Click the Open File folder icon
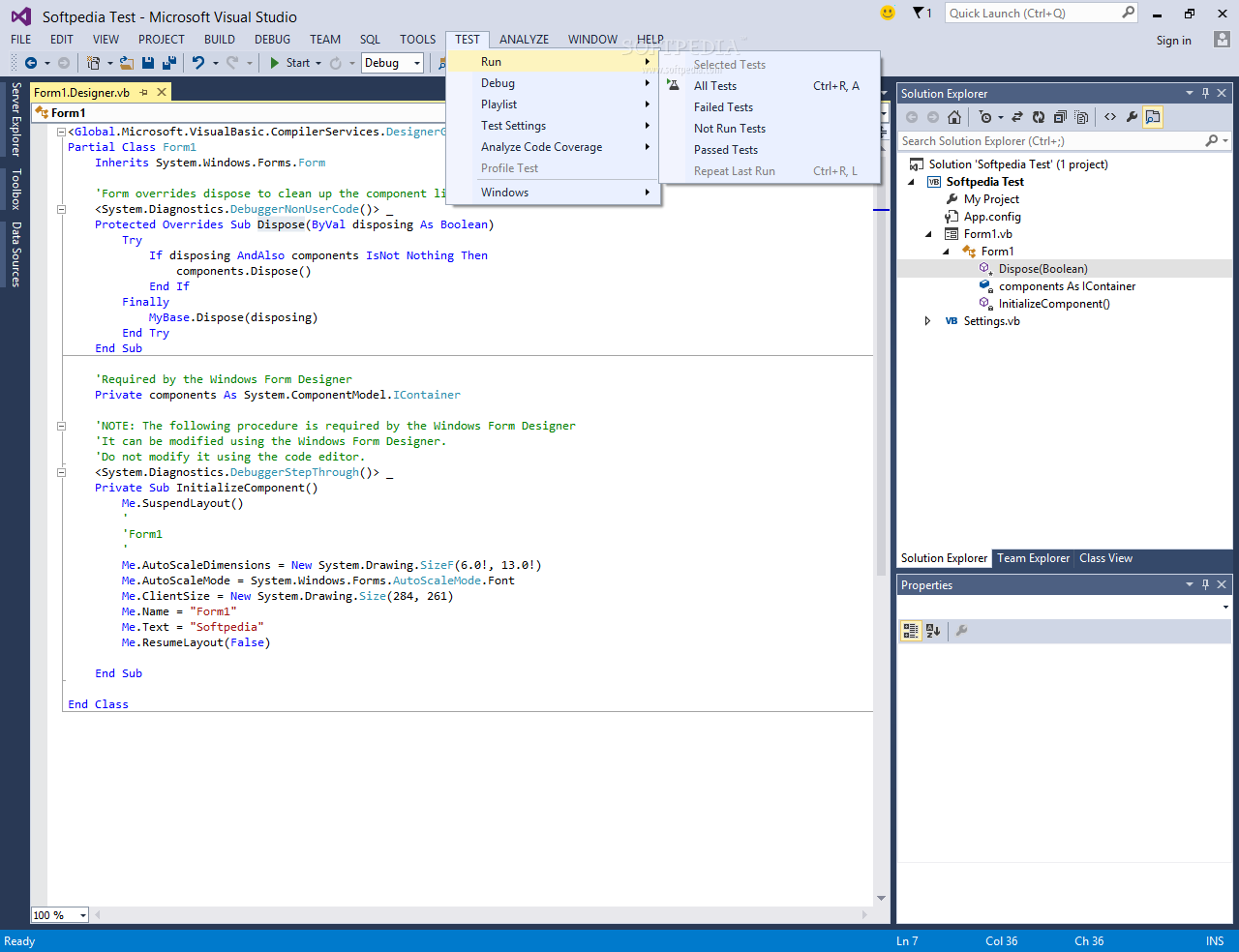 pos(127,63)
